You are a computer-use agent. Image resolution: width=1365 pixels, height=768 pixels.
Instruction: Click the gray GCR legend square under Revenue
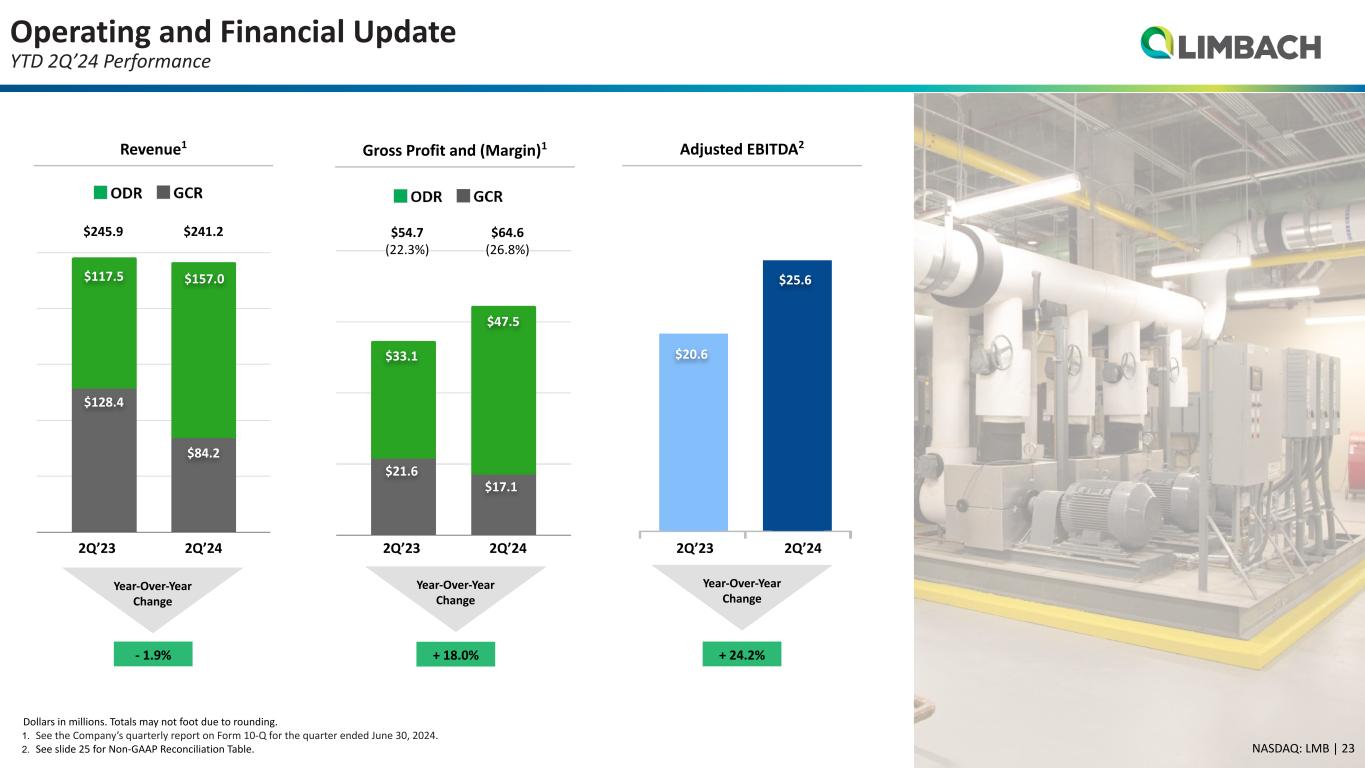[164, 193]
